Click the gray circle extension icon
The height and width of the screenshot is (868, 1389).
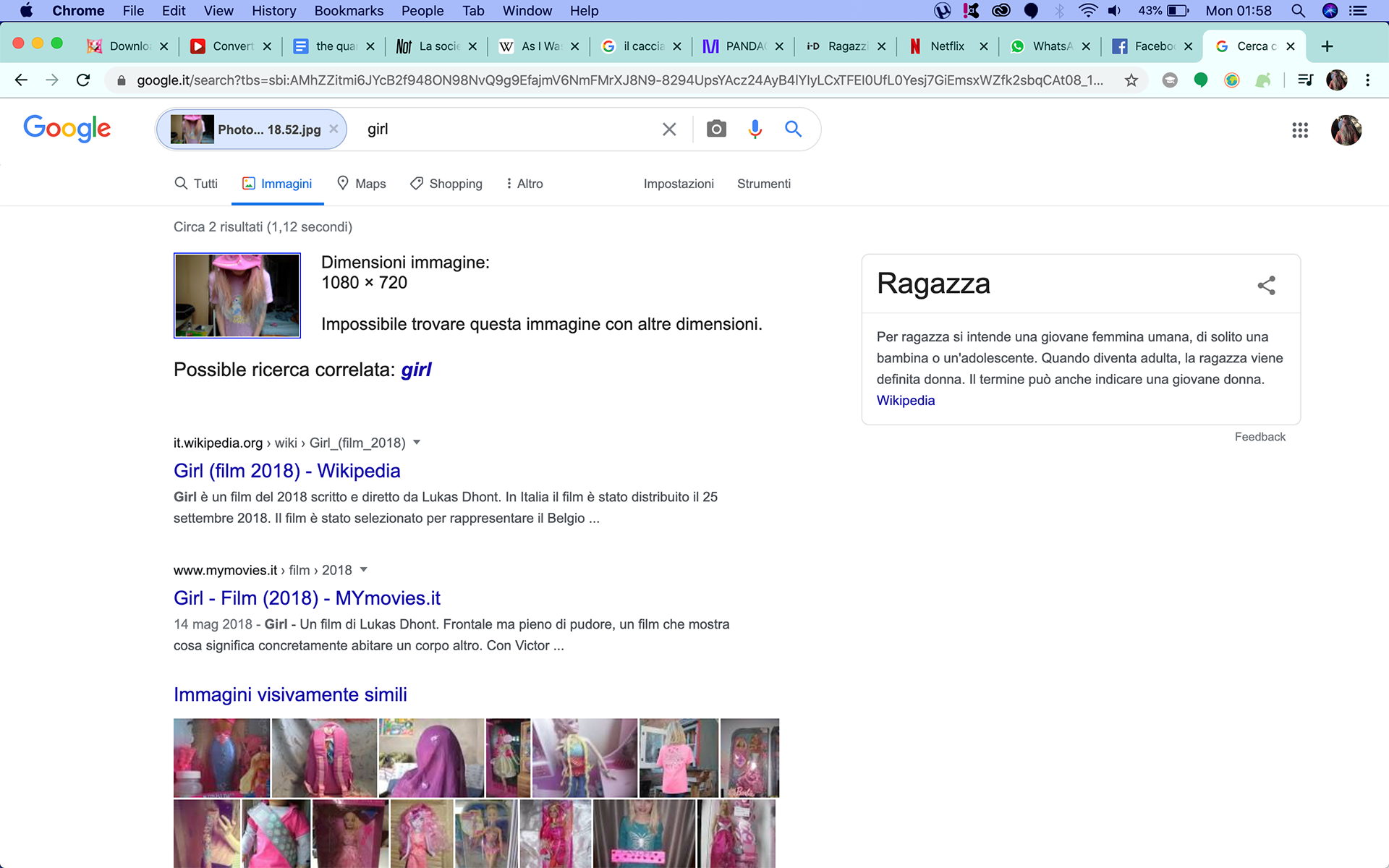pos(1170,80)
